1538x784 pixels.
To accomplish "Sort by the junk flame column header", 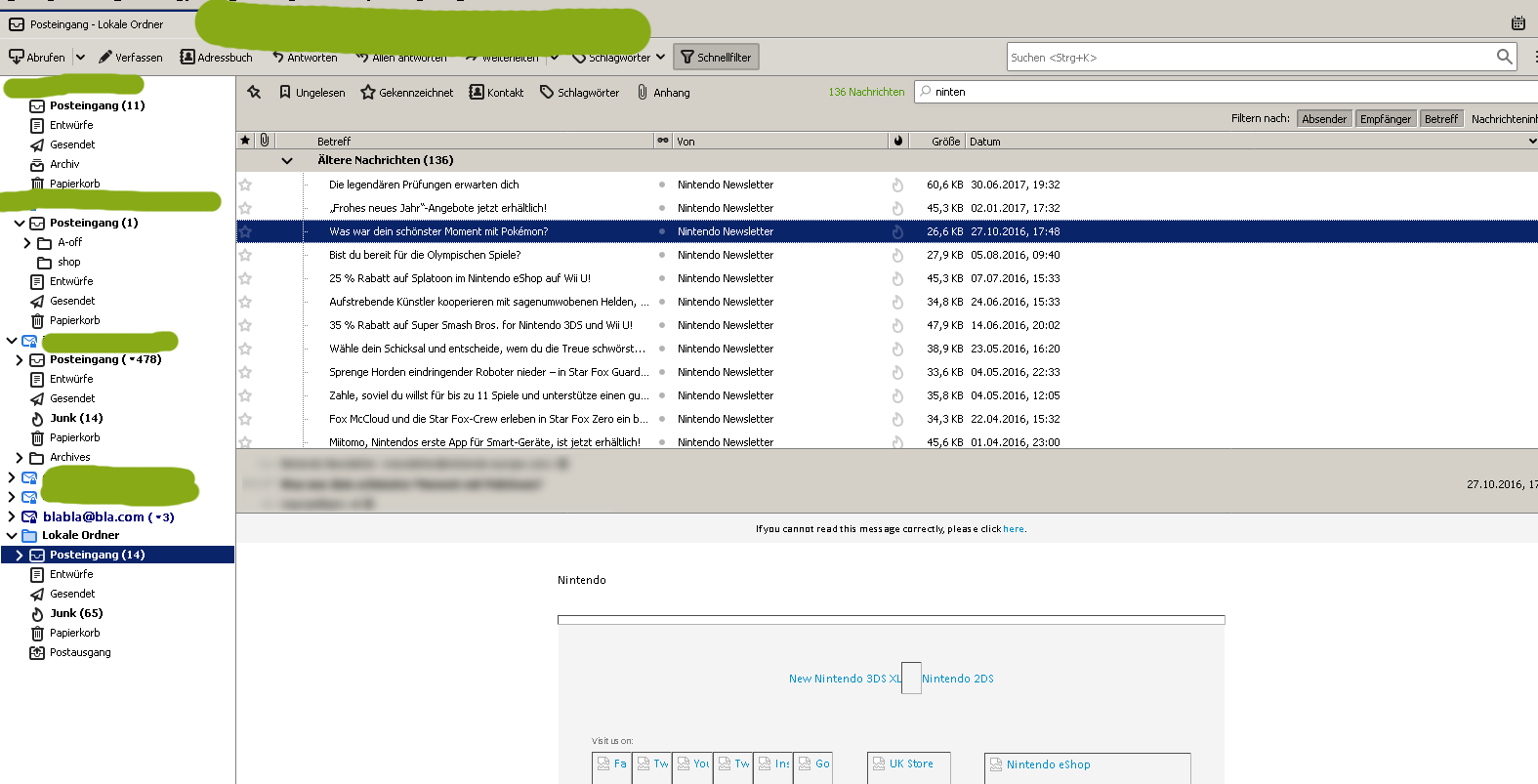I will pyautogui.click(x=898, y=141).
